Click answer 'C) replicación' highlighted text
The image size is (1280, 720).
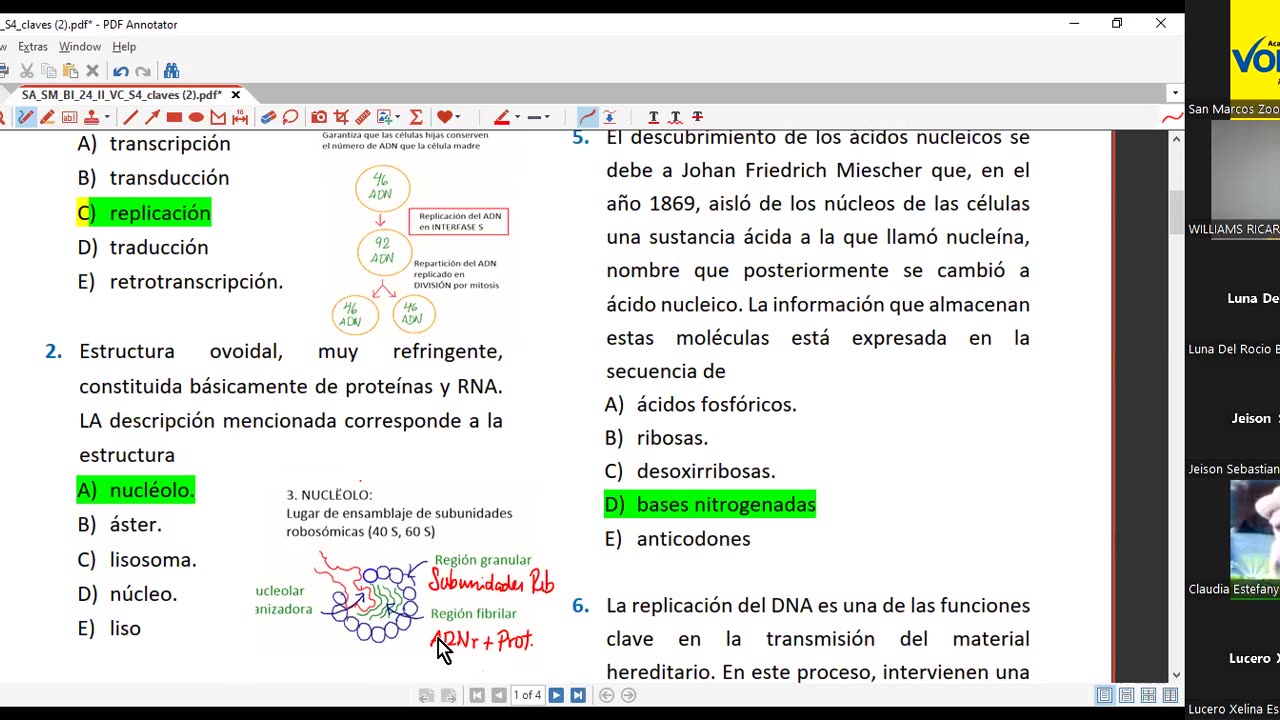pos(144,213)
